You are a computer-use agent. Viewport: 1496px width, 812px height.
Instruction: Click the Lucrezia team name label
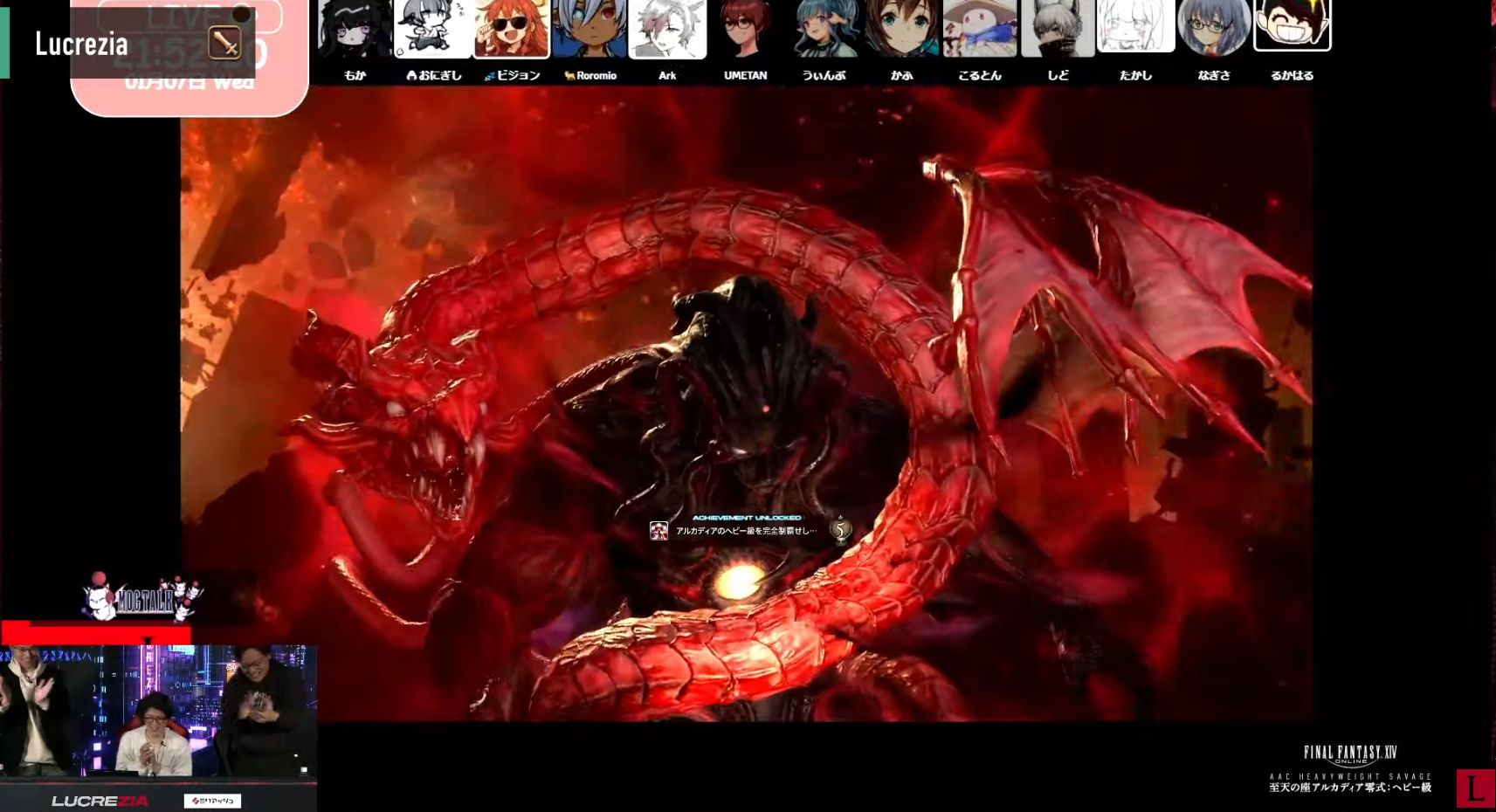pos(81,44)
